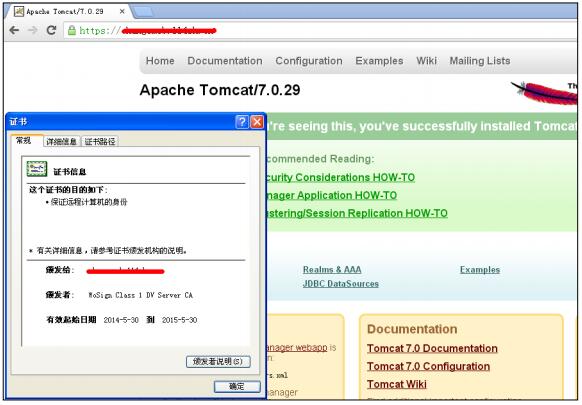Open Documentation in Tomcat navigation bar
The width and height of the screenshot is (582, 405).
click(225, 61)
